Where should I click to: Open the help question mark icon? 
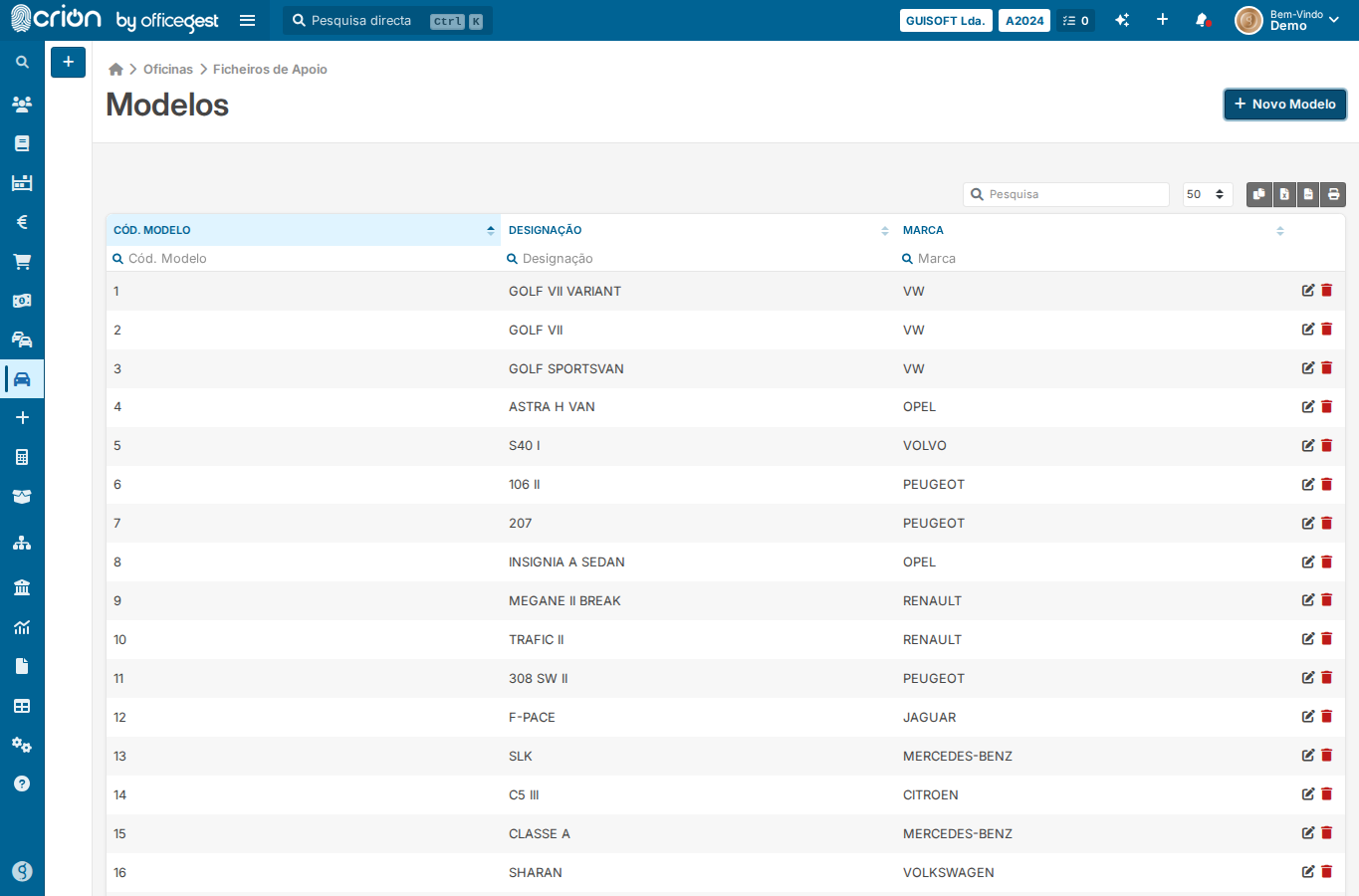(x=22, y=784)
